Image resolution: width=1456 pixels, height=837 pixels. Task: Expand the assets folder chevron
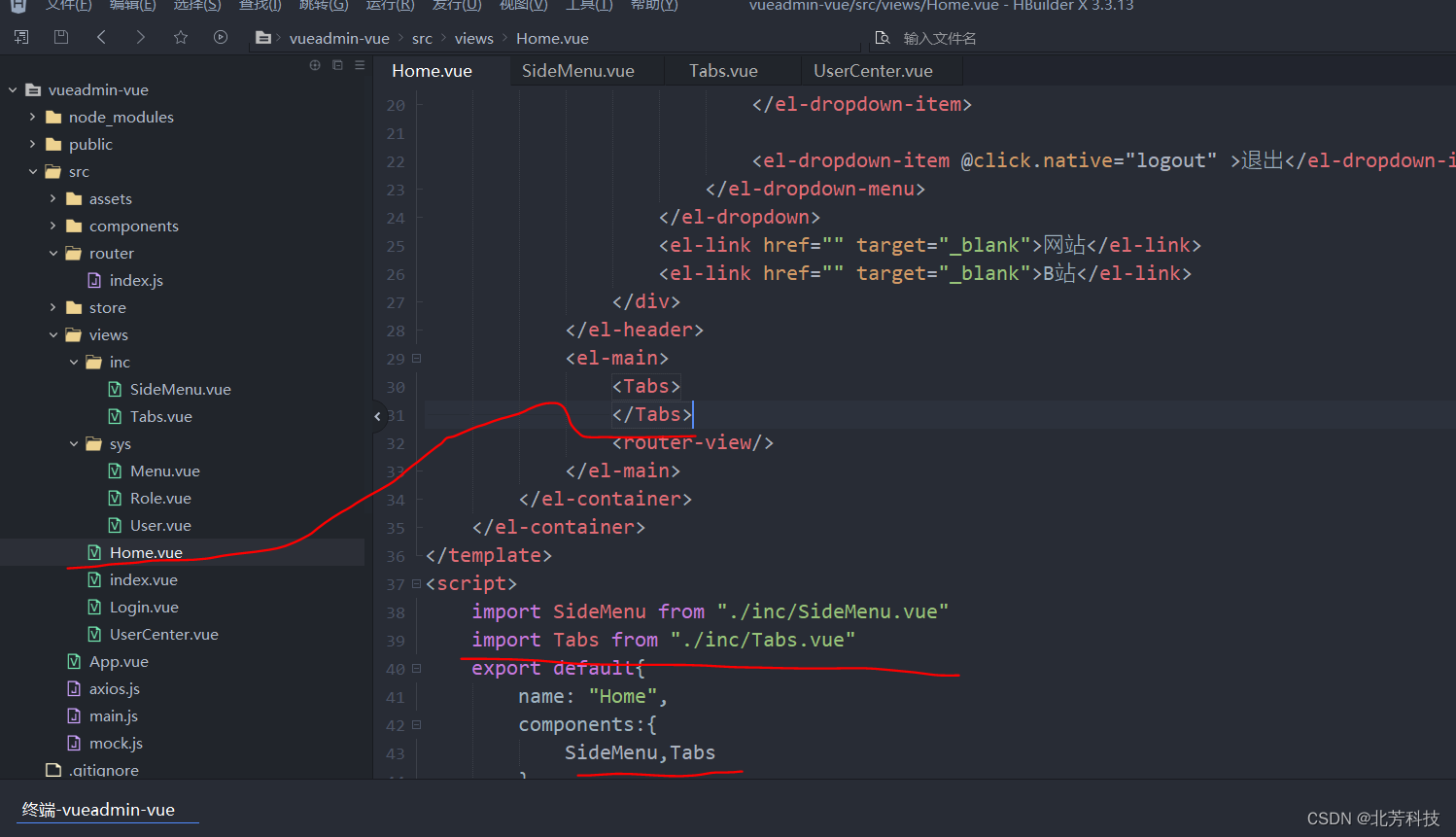(52, 198)
